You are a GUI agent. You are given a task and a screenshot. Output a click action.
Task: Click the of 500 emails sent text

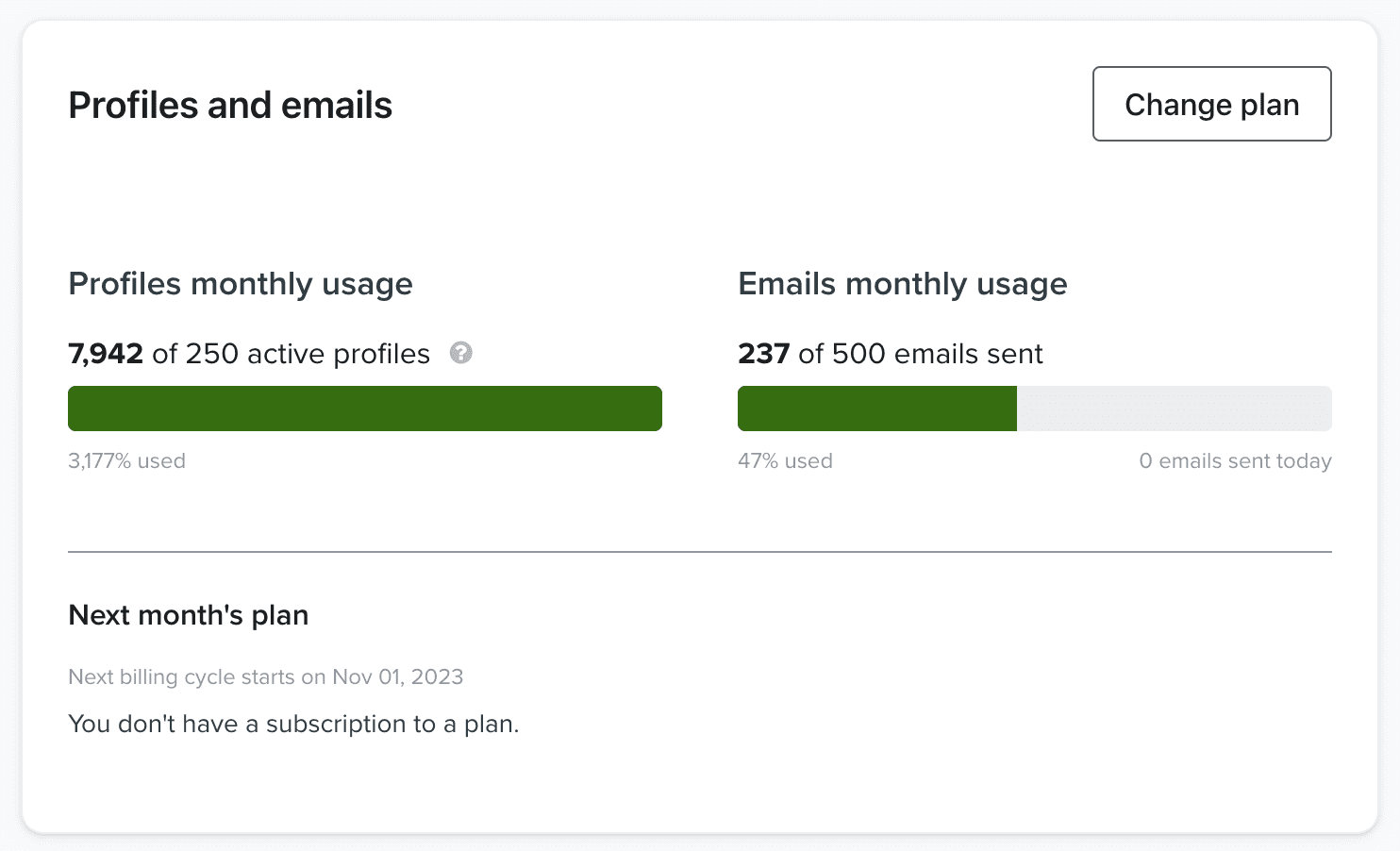click(x=920, y=353)
